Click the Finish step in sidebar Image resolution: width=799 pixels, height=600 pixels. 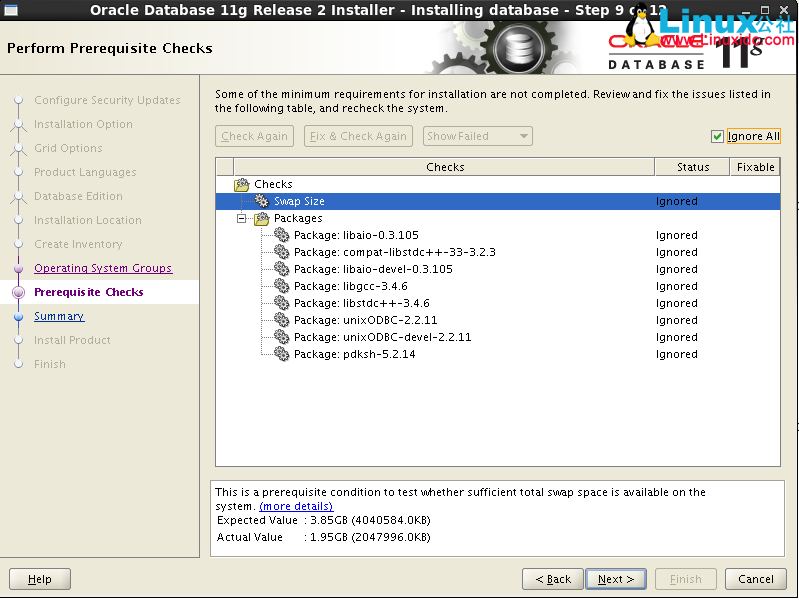pos(50,364)
